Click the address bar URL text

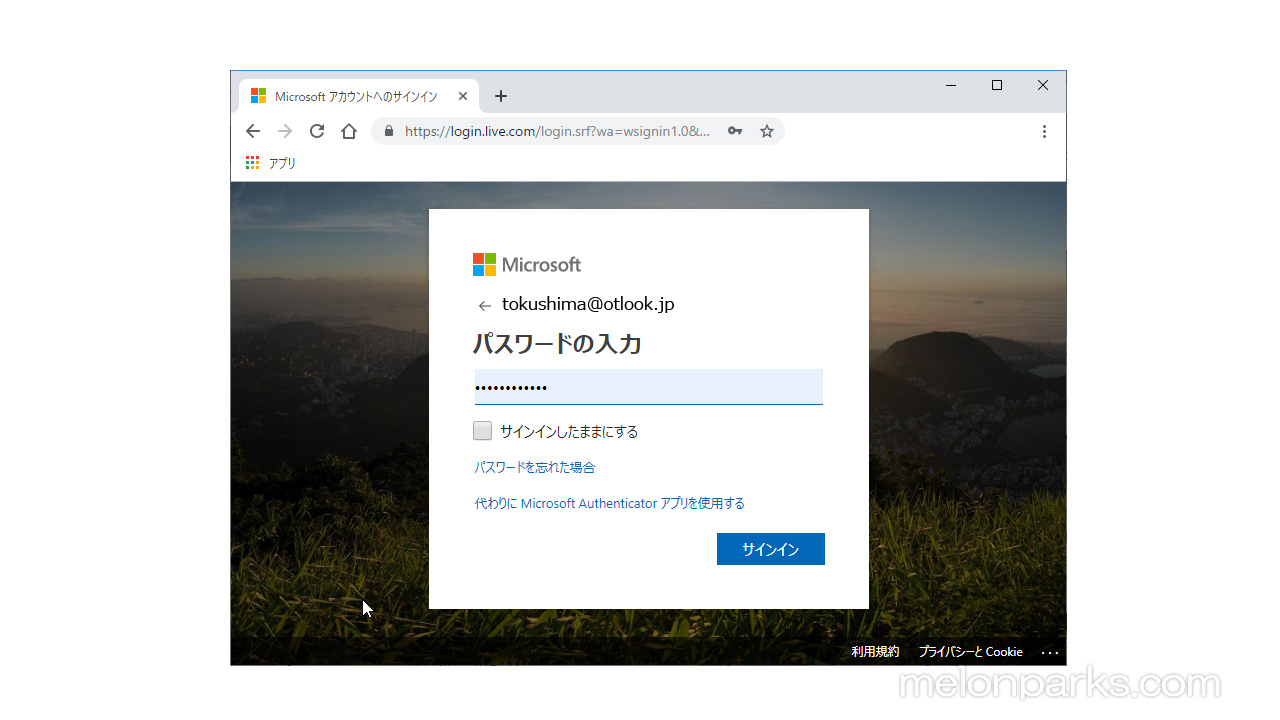557,131
